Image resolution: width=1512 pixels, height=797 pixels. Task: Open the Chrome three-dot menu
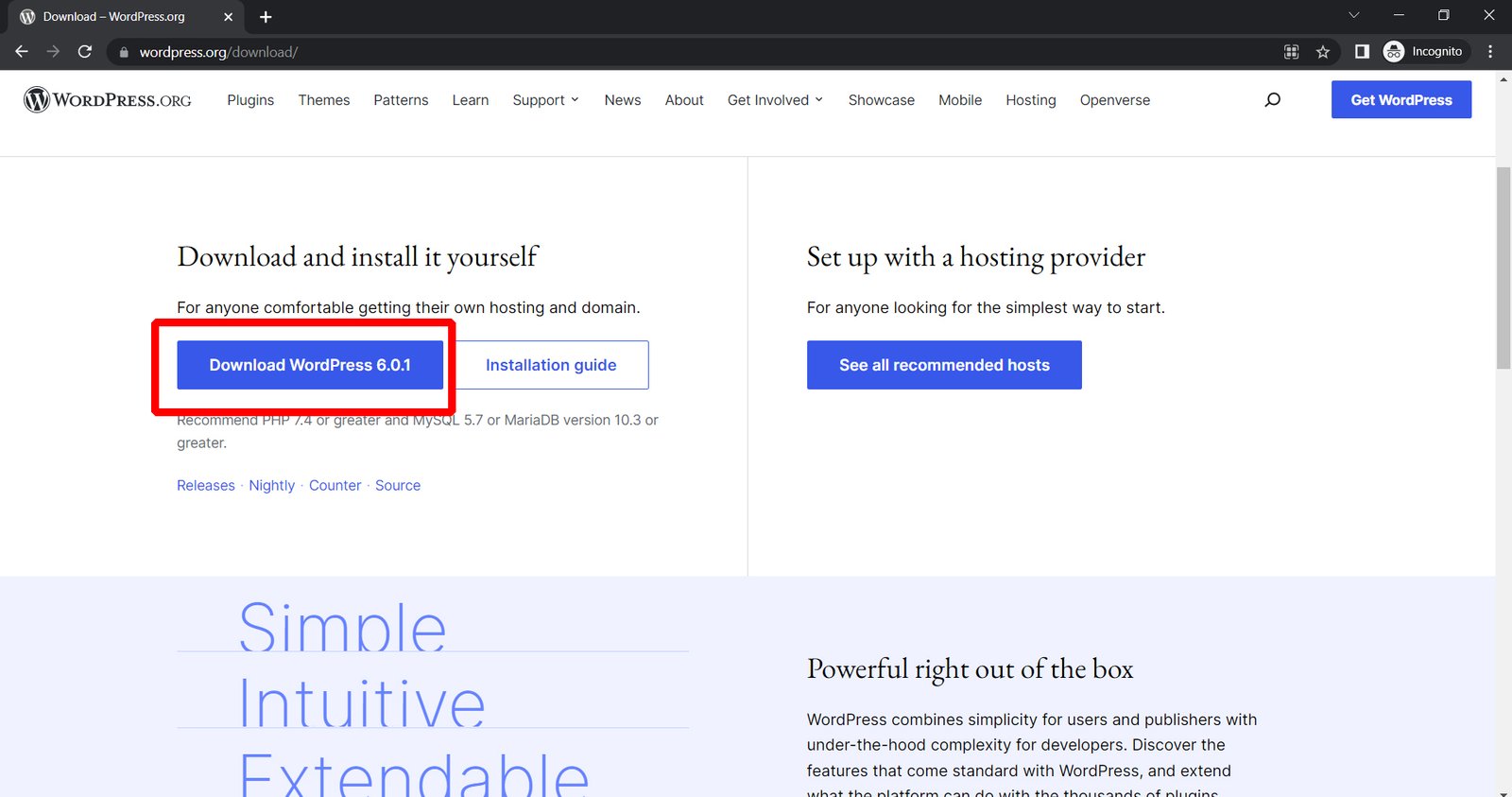pyautogui.click(x=1490, y=52)
